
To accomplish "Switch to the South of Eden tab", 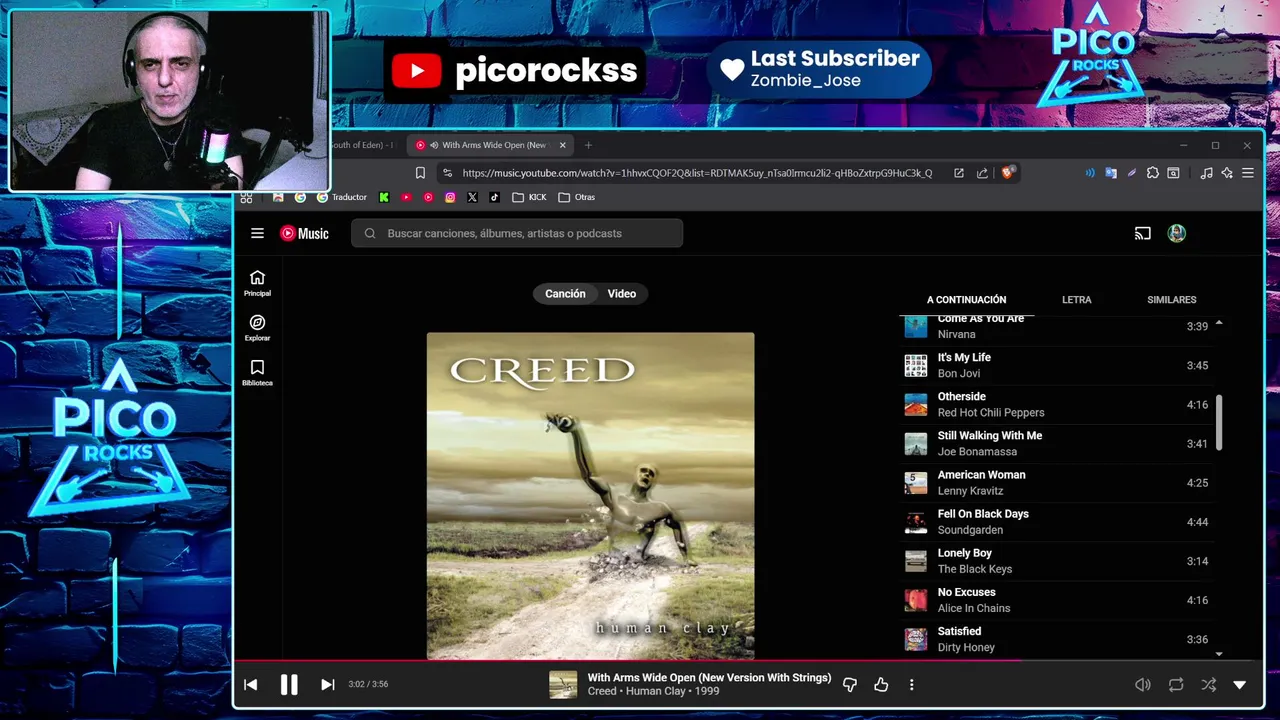I will click(x=363, y=145).
